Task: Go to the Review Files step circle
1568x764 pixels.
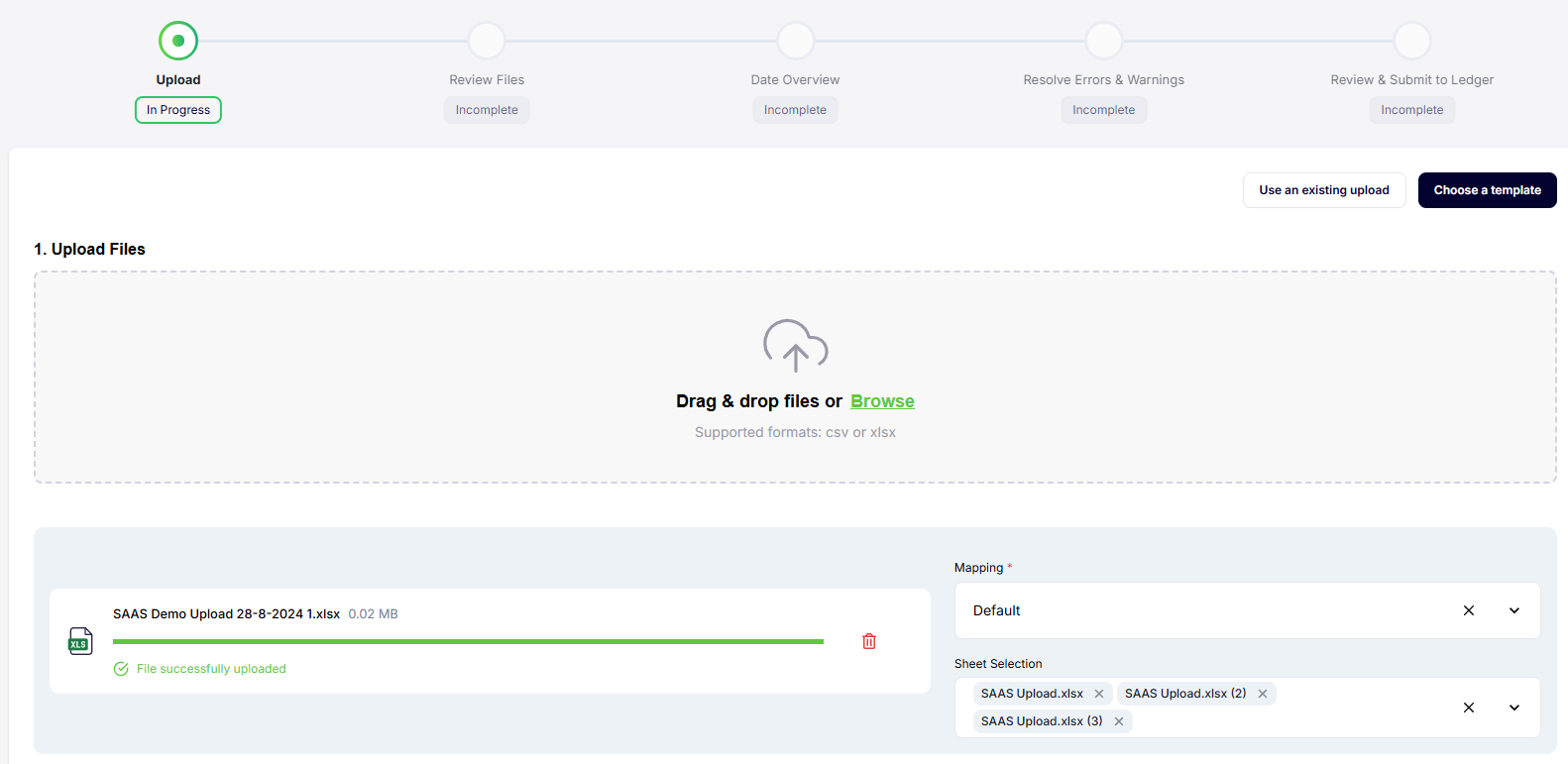Action: tap(487, 41)
